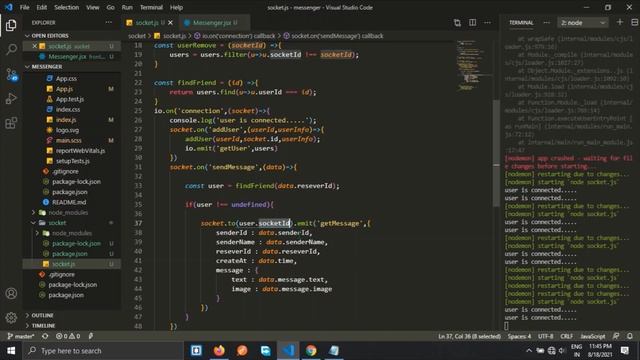640x360 pixels.
Task: Open the Manage gear icon
Action: [11, 318]
